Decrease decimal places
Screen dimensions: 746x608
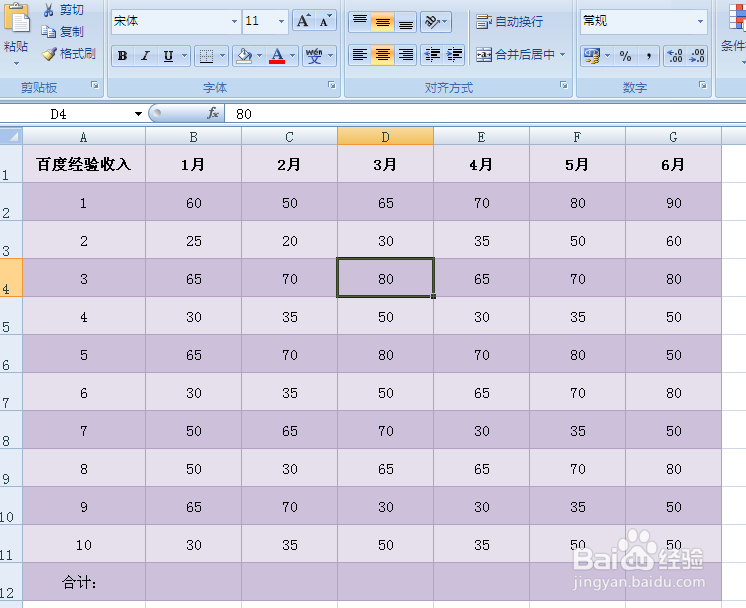click(697, 56)
